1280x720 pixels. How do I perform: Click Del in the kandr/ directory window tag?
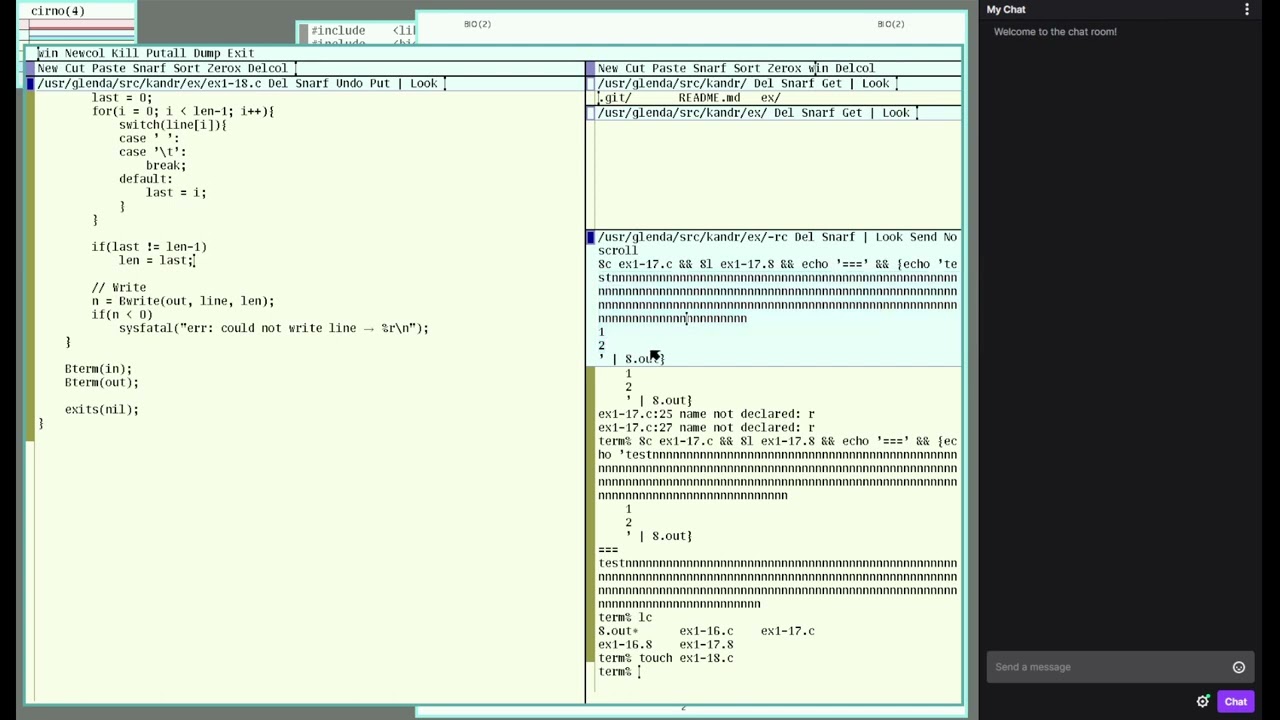click(764, 83)
